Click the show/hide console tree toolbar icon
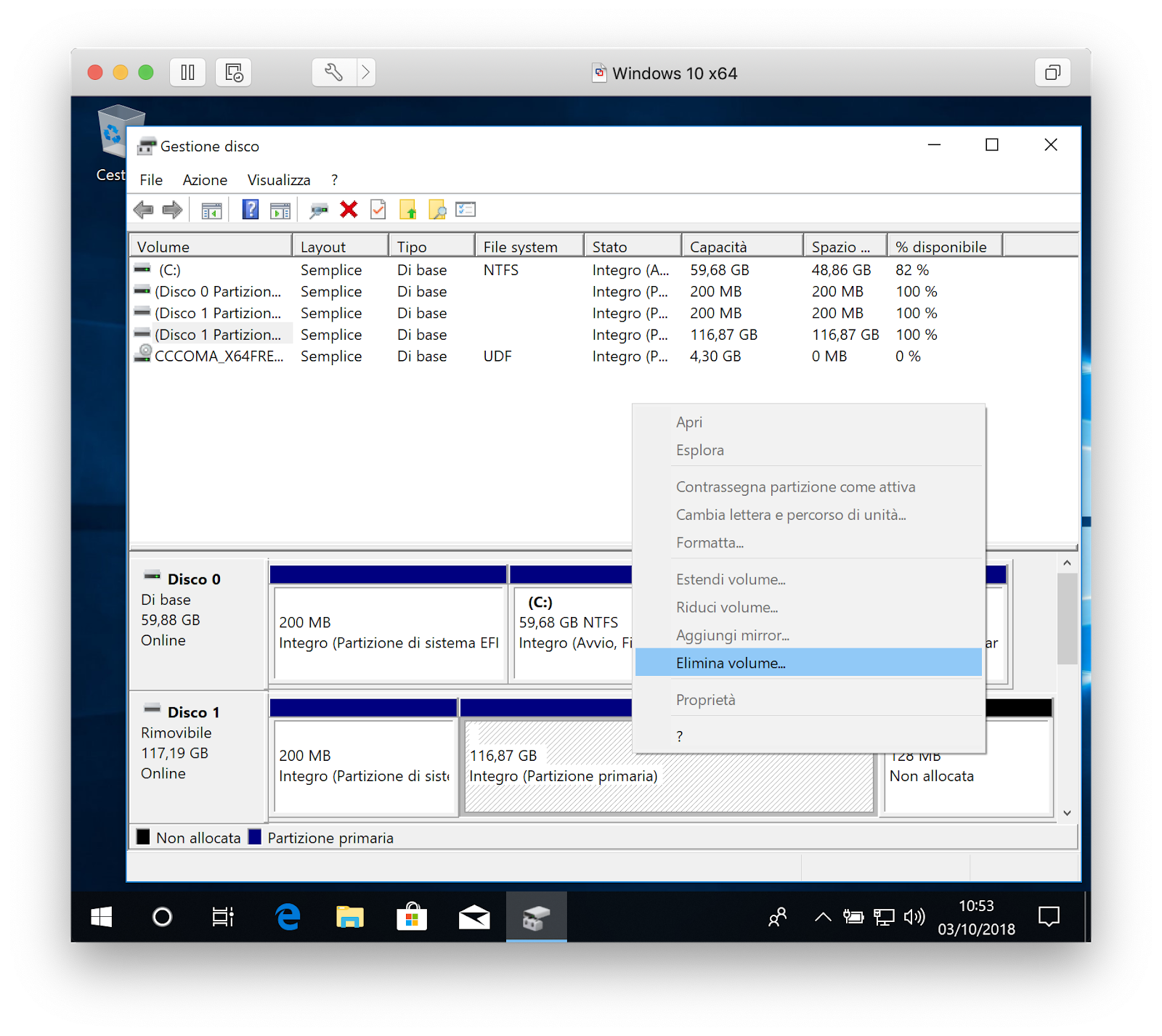This screenshot has height=1036, width=1162. point(211,211)
